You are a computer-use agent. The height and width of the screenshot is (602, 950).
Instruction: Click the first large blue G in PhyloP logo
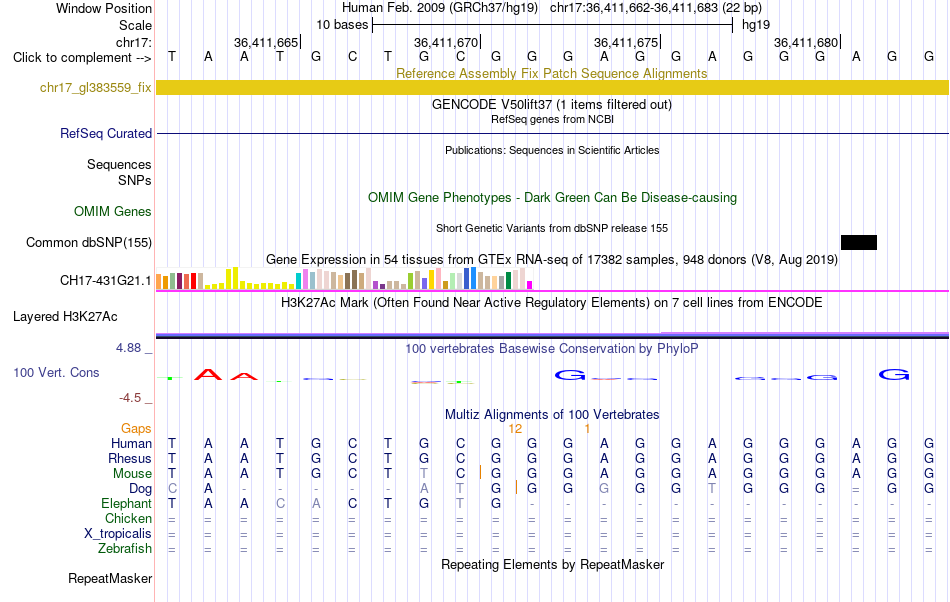[x=570, y=375]
